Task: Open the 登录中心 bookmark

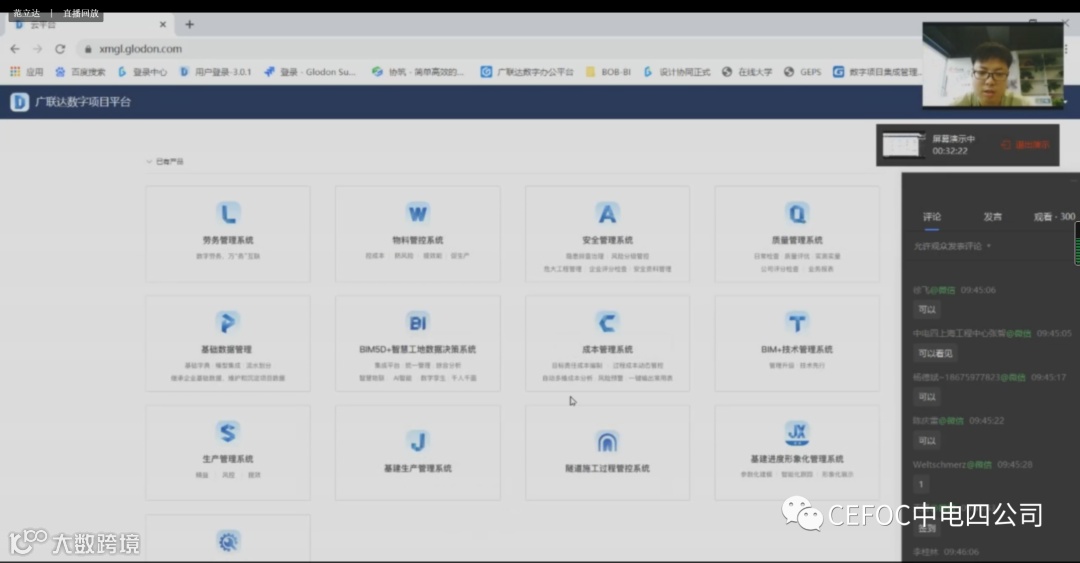Action: click(x=143, y=72)
